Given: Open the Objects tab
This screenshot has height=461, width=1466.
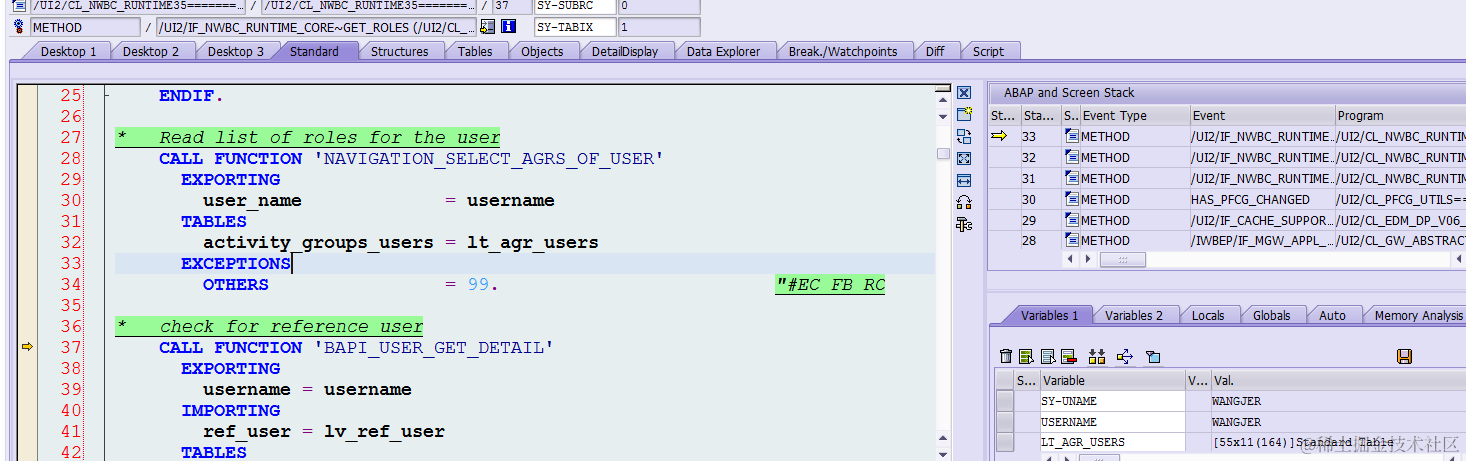Looking at the screenshot, I should 542,51.
